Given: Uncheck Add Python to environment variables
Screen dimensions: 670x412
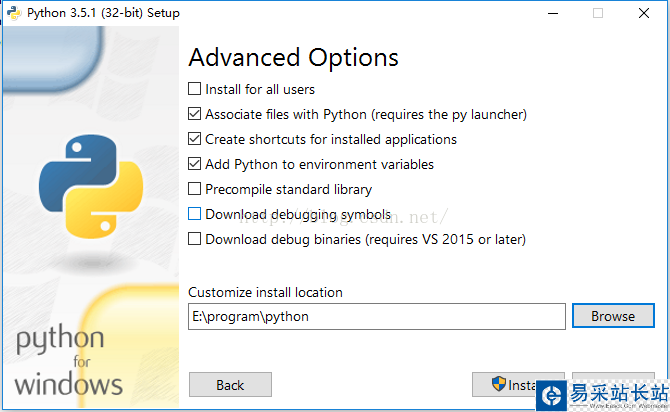Looking at the screenshot, I should coord(194,164).
